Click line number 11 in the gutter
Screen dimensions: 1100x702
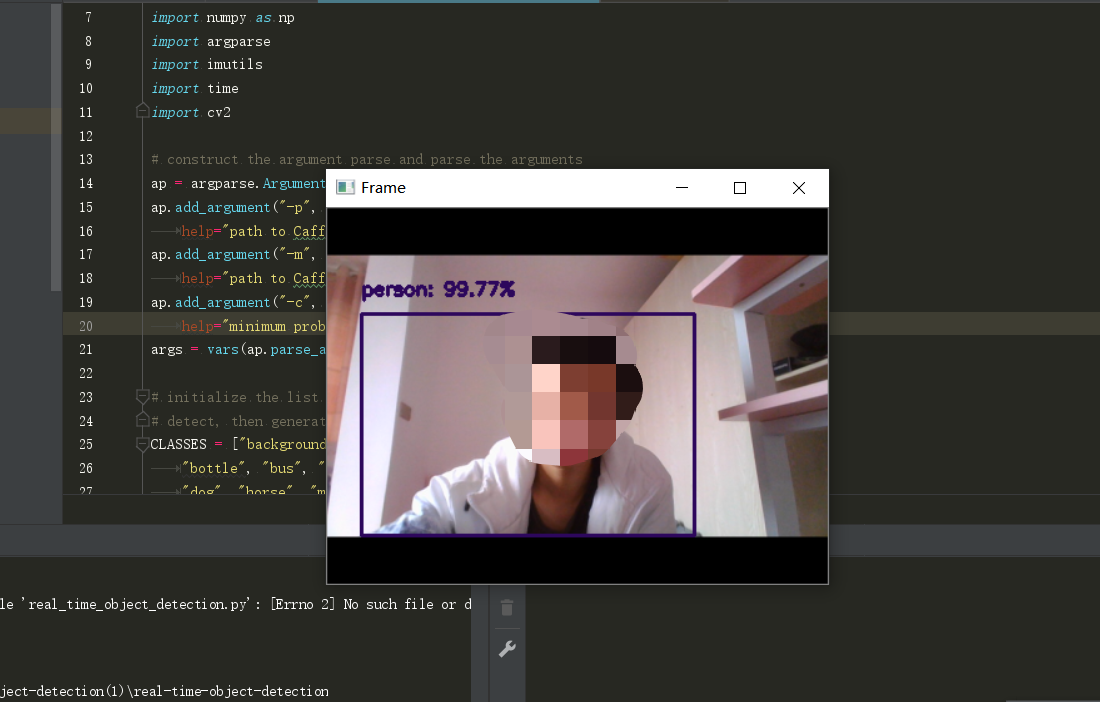[85, 112]
